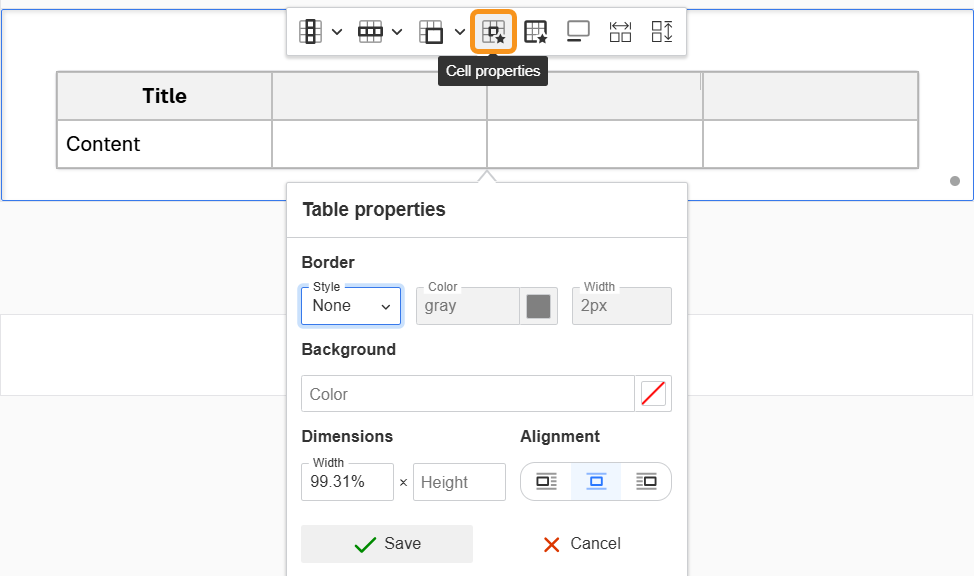Save the table properties
Viewport: 974px width, 576px height.
coord(387,544)
